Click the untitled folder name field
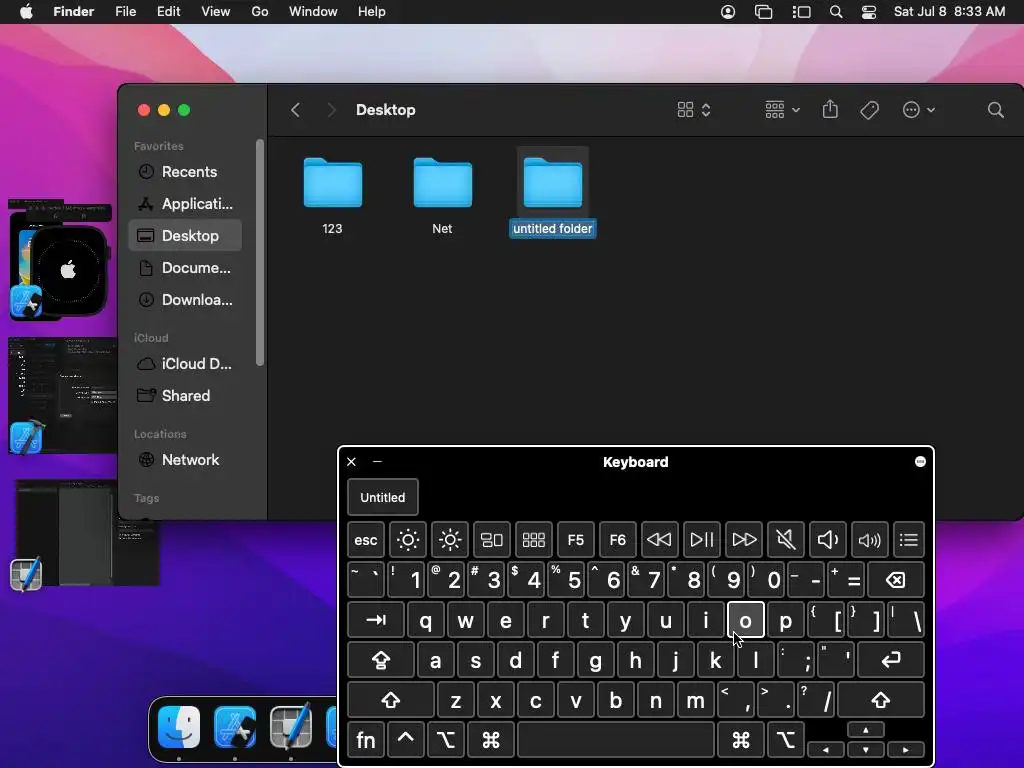This screenshot has height=768, width=1024. (552, 229)
